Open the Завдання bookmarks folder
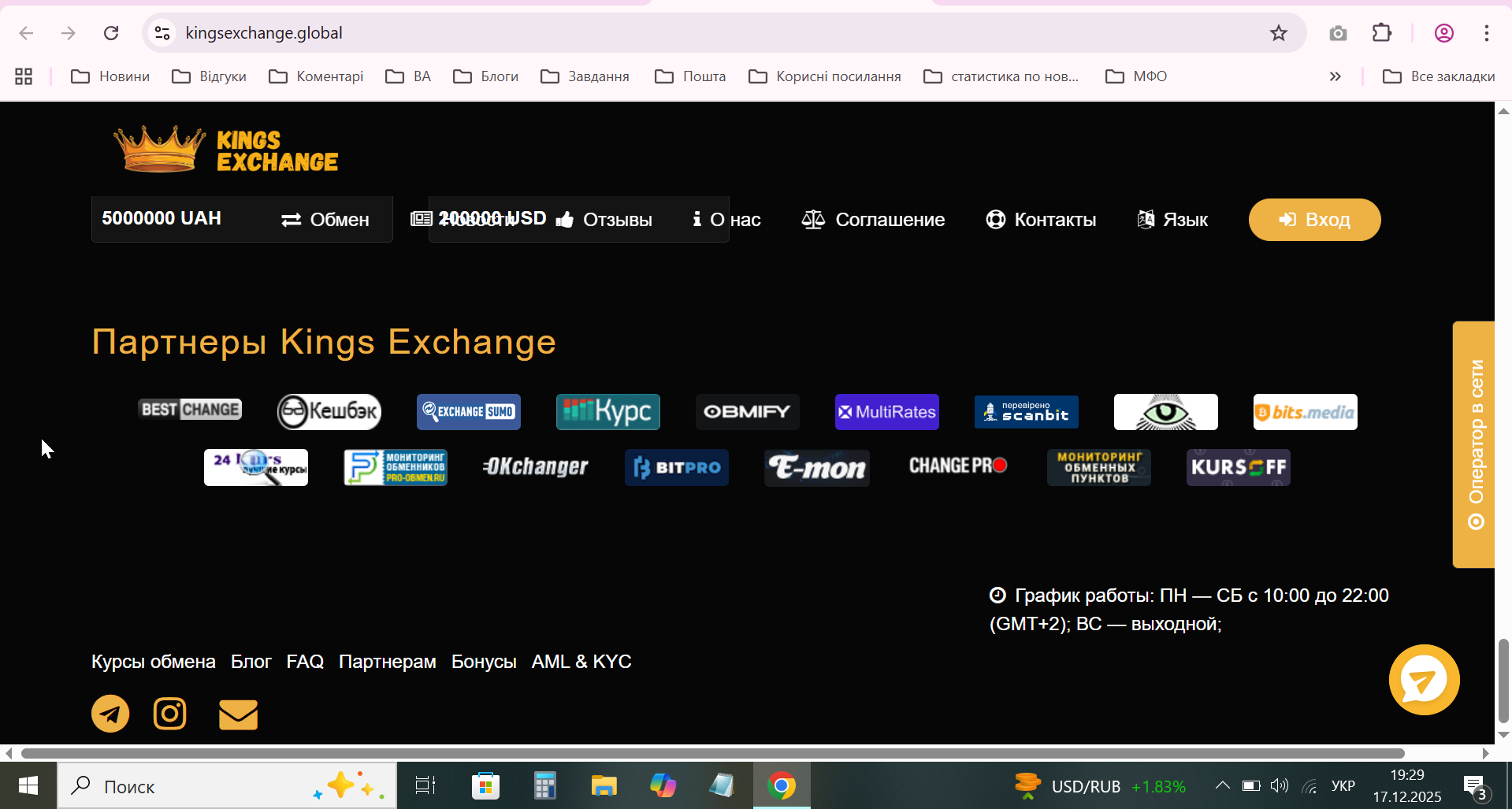The image size is (1512, 809). [x=585, y=76]
